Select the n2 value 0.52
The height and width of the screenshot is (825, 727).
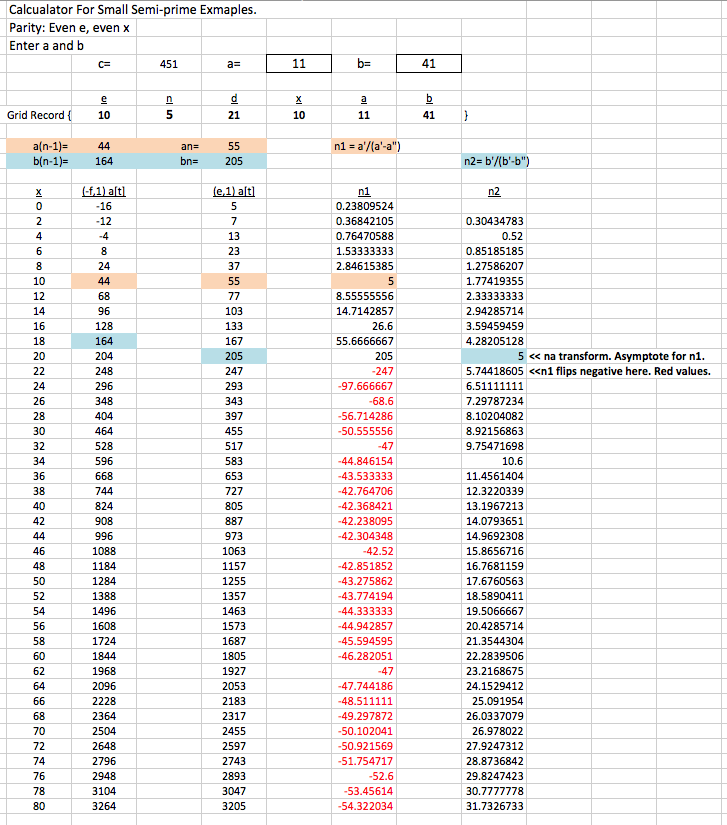coord(494,236)
